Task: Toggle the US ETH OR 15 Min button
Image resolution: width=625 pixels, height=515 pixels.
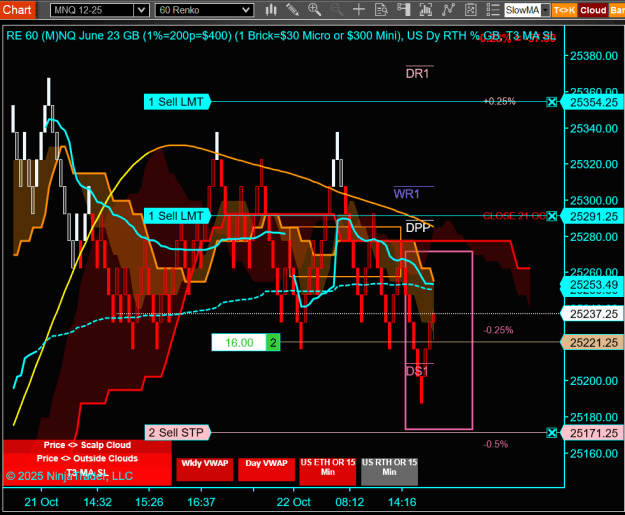Action: [328, 472]
